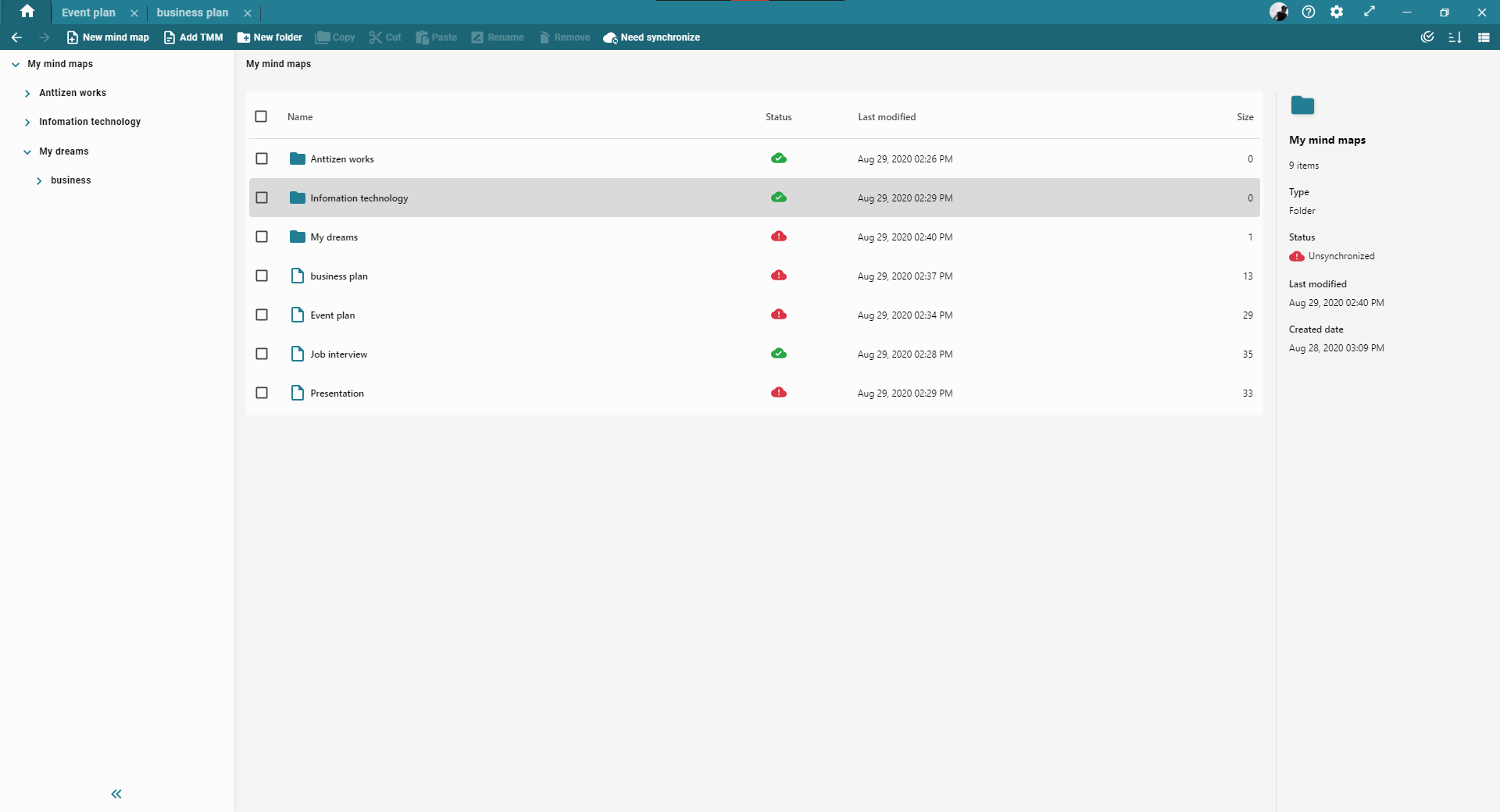This screenshot has width=1500, height=812.
Task: Switch to the business plan tab
Action: [192, 12]
